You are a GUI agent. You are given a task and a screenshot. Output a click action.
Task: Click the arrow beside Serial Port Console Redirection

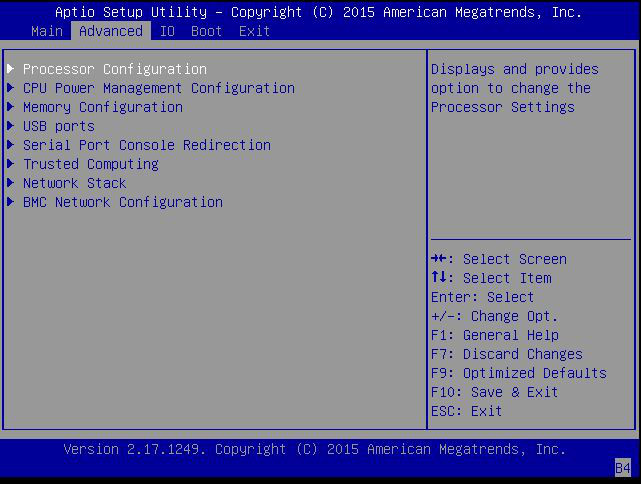point(11,145)
